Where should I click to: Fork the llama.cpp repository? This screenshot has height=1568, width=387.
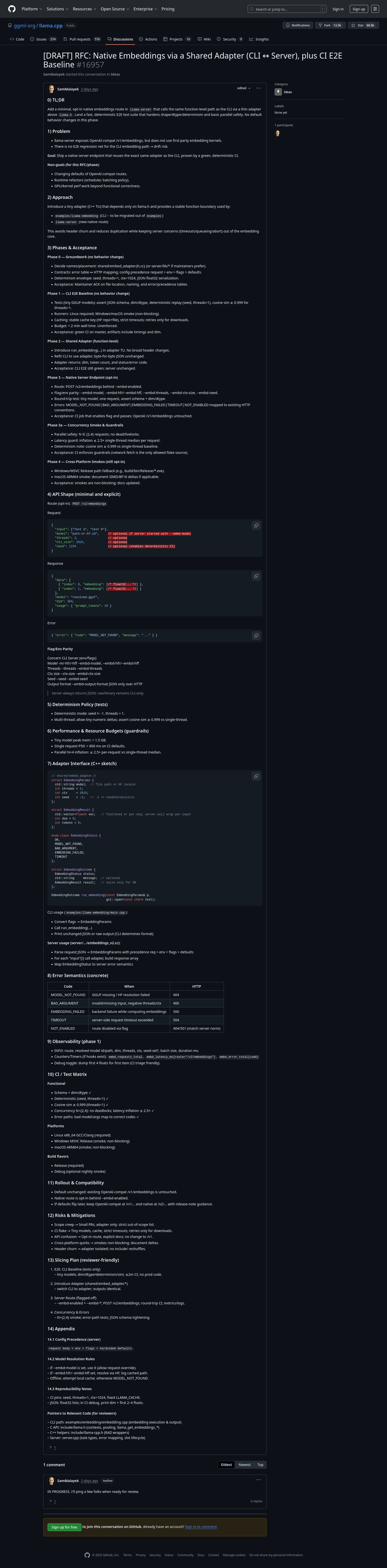[330, 25]
